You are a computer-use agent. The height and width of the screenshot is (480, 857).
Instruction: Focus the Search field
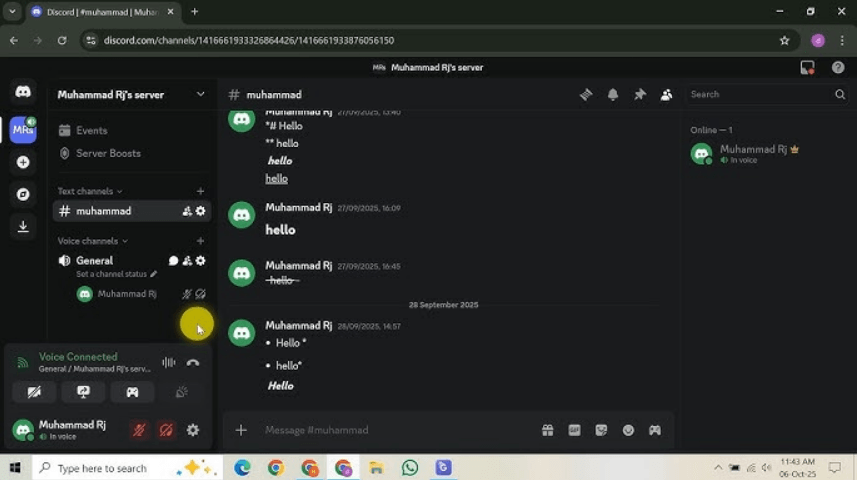tap(767, 95)
